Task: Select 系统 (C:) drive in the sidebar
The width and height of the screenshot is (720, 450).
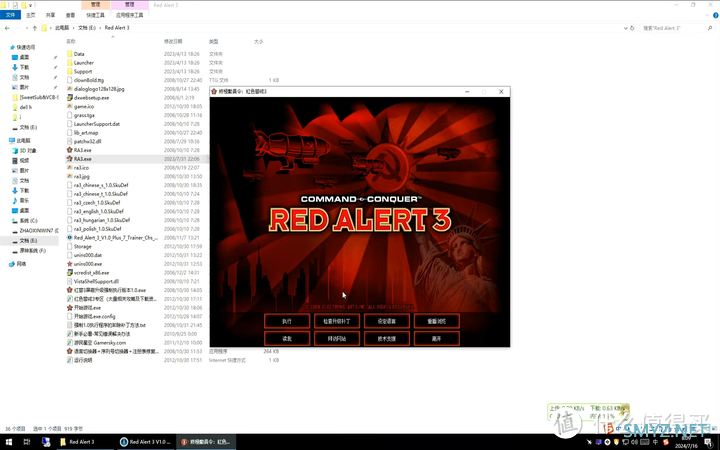Action: pos(28,221)
